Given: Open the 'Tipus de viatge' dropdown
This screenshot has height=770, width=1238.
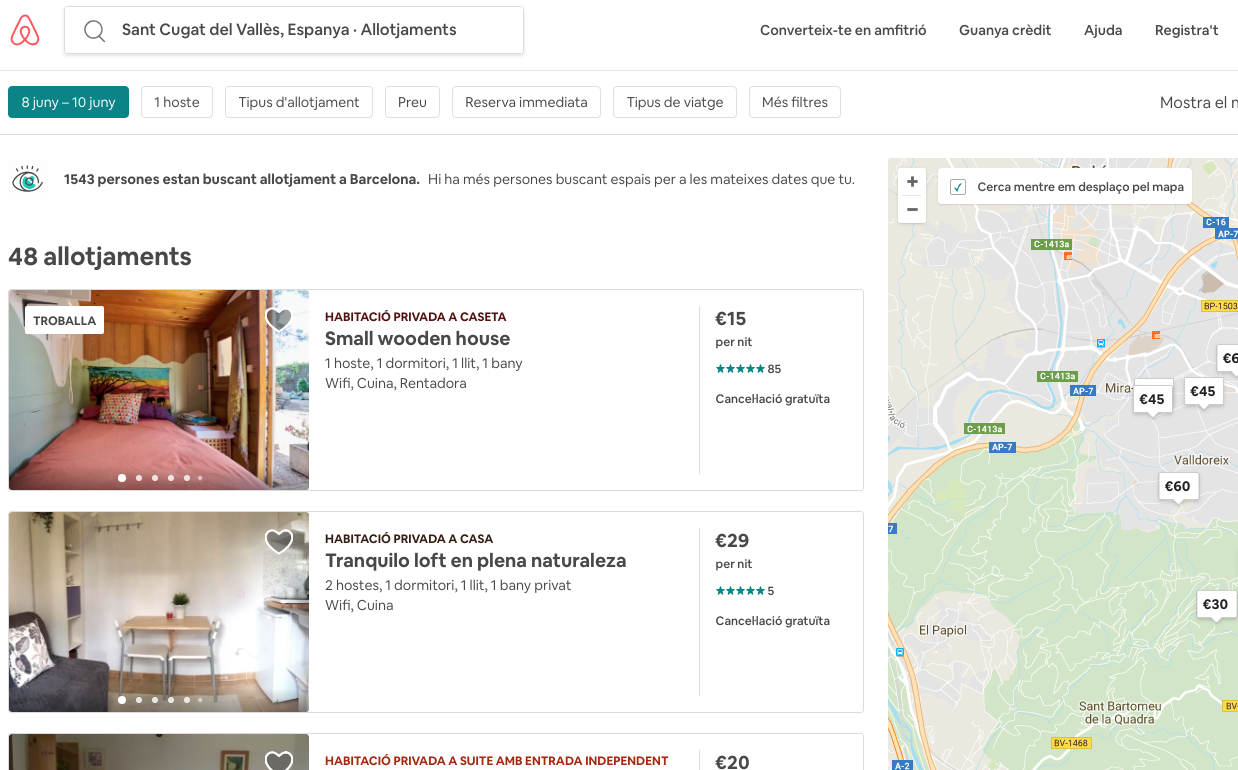Looking at the screenshot, I should click(674, 101).
